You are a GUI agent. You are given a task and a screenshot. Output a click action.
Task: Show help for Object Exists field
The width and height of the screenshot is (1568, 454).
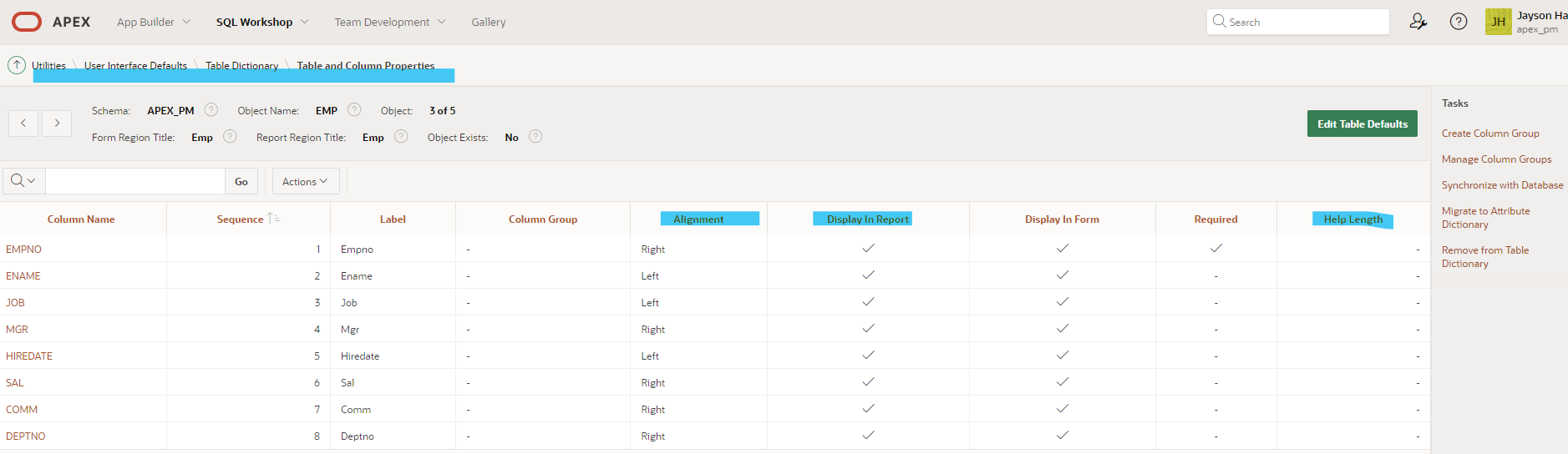535,137
